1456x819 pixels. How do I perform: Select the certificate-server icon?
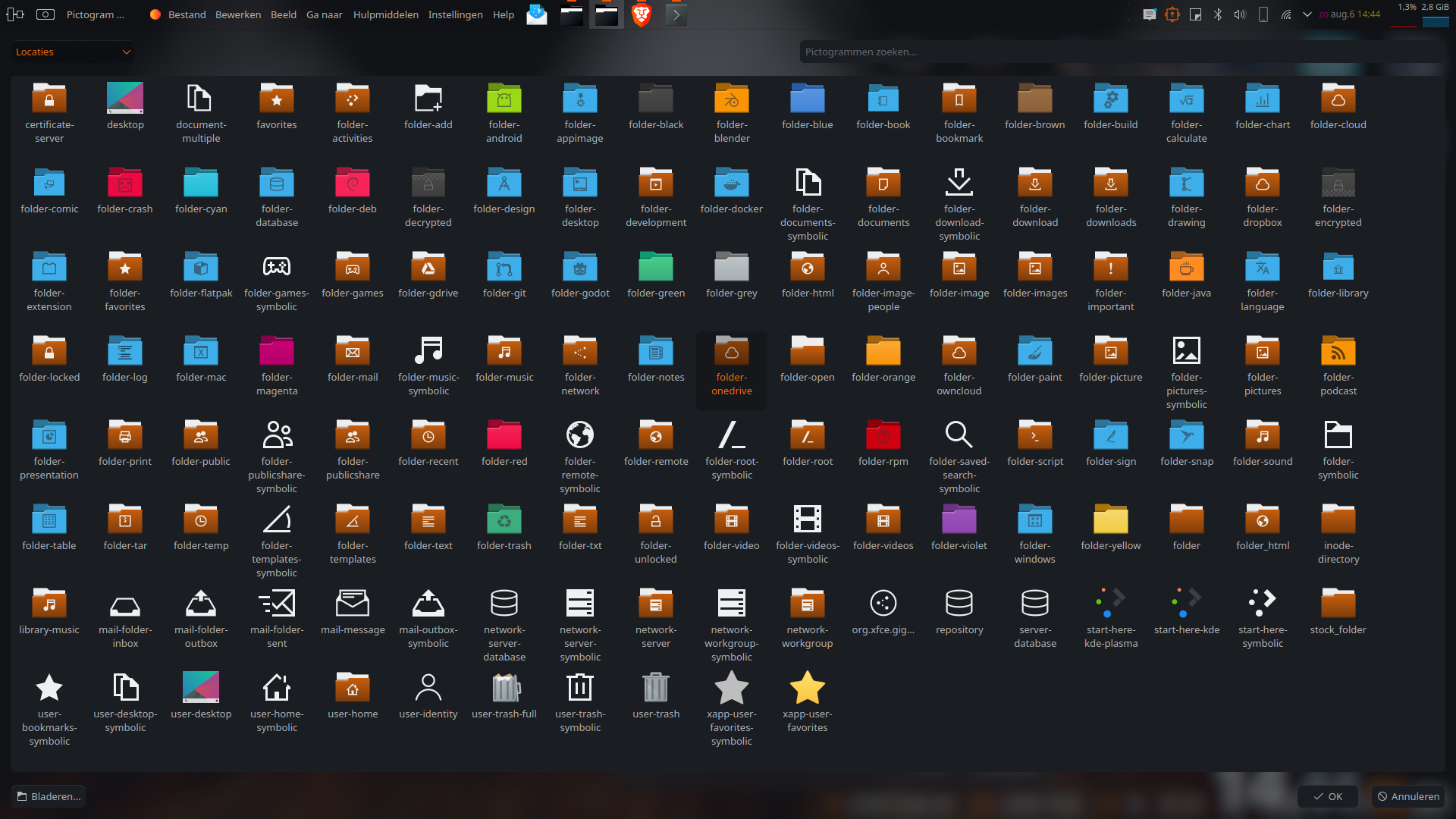click(49, 99)
